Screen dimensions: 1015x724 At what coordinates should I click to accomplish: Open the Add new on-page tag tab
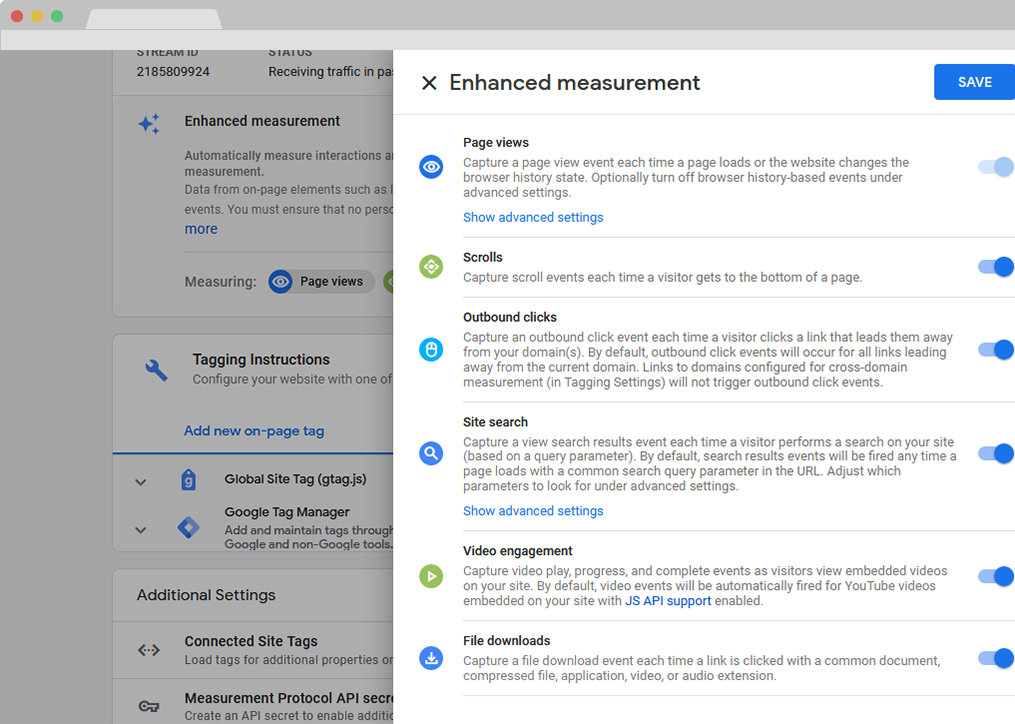pos(254,431)
